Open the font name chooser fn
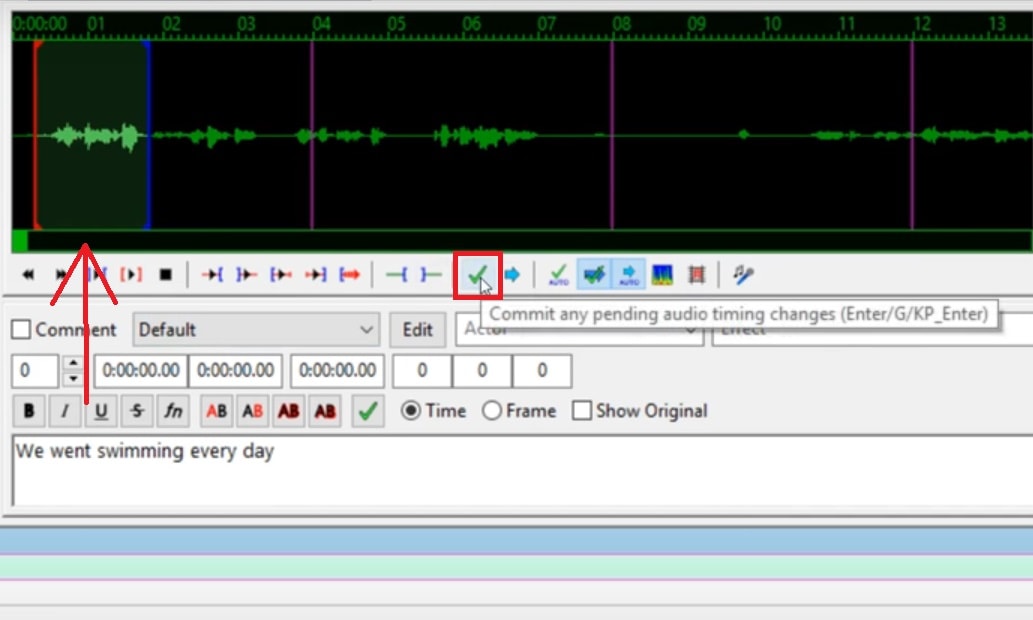1033x620 pixels. [x=173, y=411]
